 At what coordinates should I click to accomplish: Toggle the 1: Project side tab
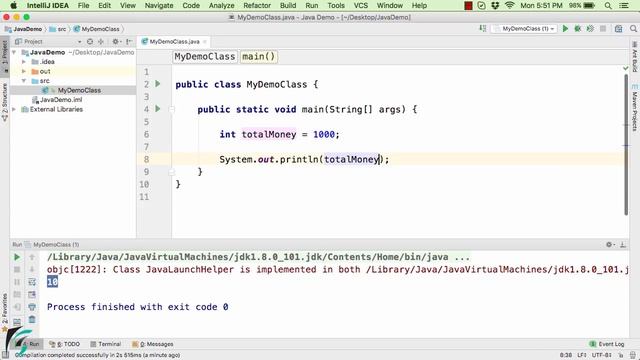(x=4, y=56)
